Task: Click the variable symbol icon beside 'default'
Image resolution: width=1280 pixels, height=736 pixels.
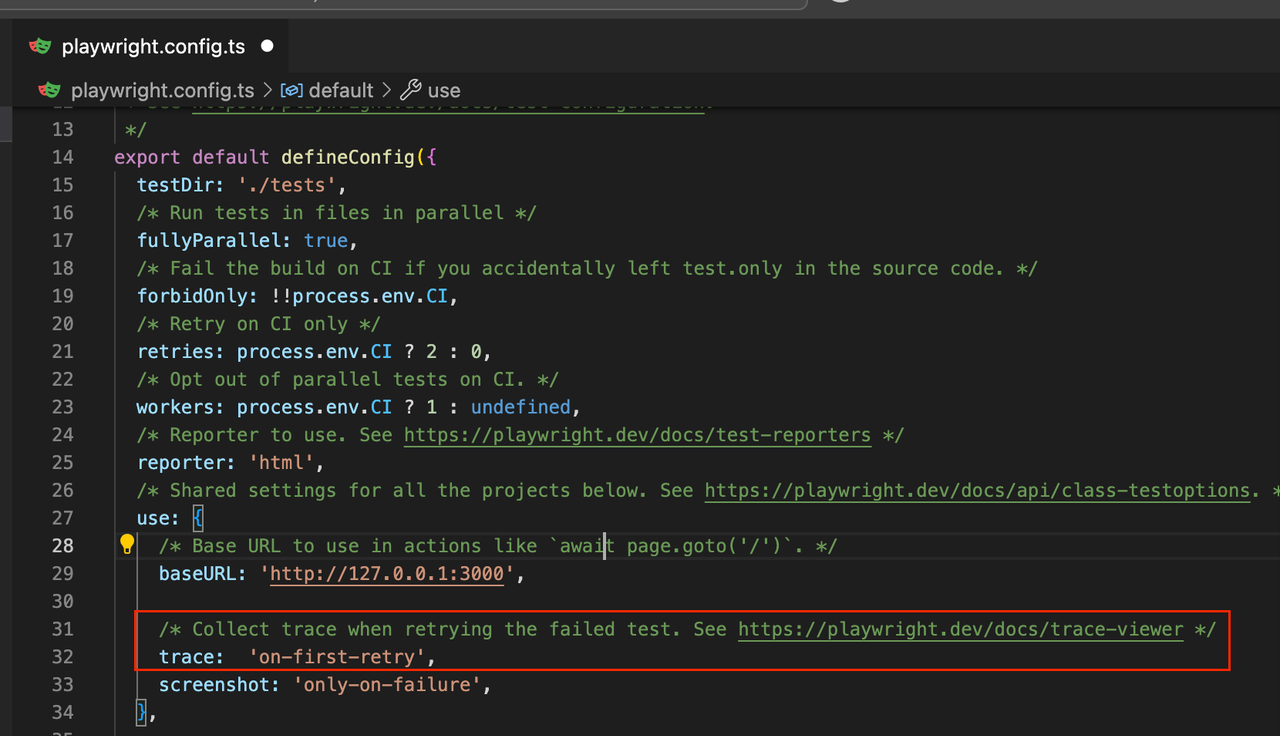Action: click(292, 90)
